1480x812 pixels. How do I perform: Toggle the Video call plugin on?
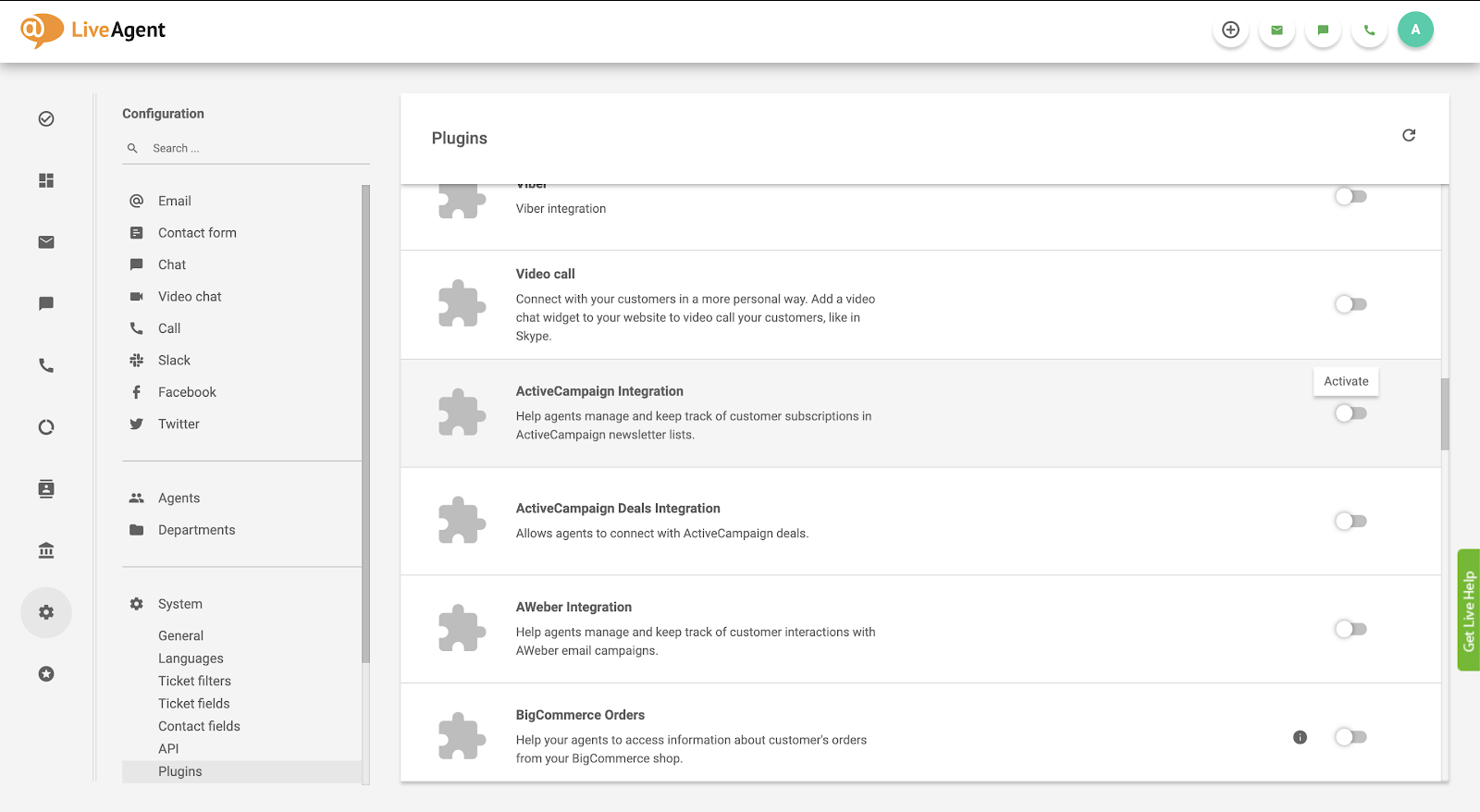click(x=1350, y=304)
